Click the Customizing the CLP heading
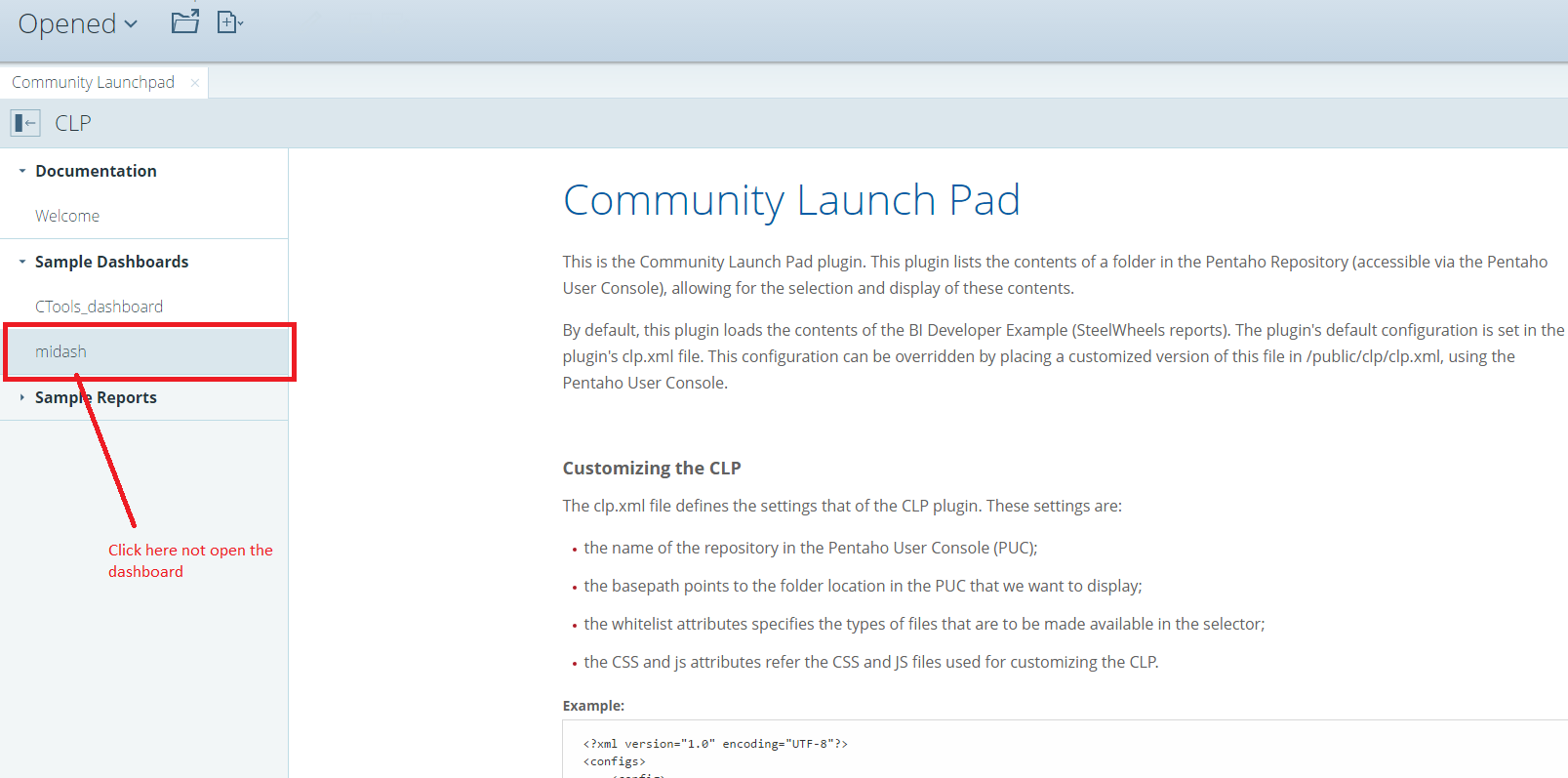 [x=652, y=469]
